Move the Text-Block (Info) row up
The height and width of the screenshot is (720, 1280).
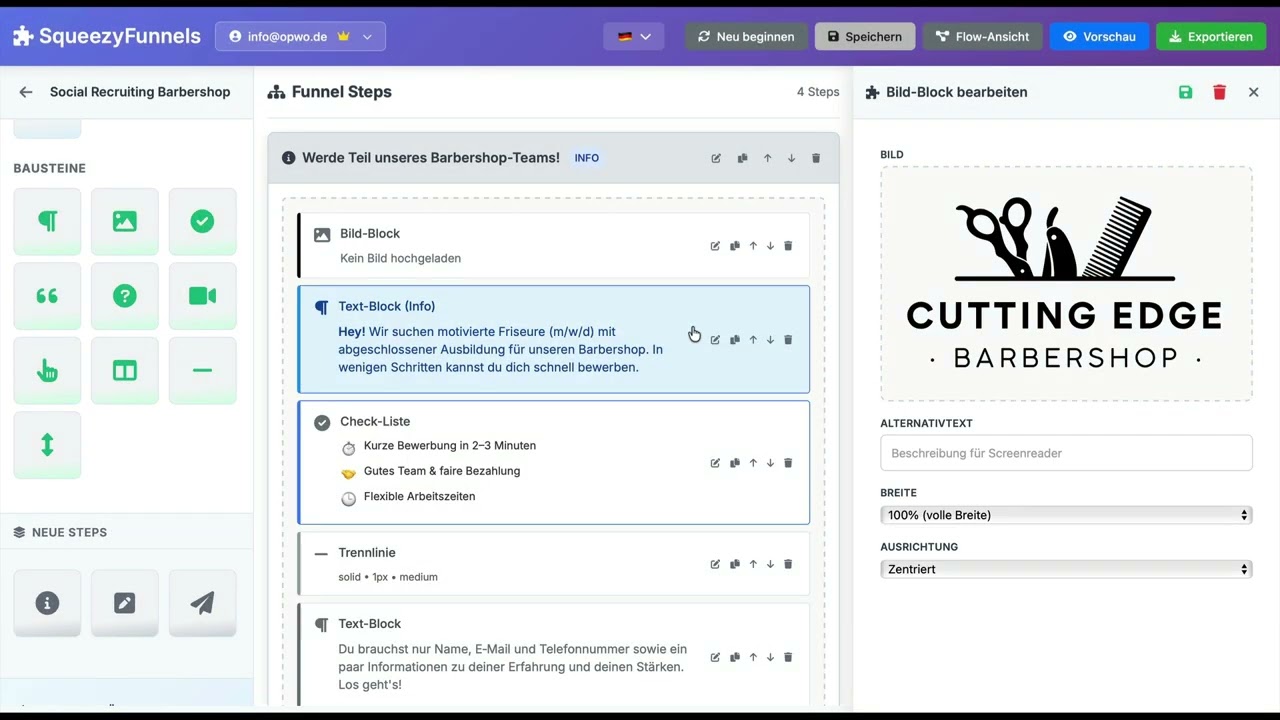[753, 340]
